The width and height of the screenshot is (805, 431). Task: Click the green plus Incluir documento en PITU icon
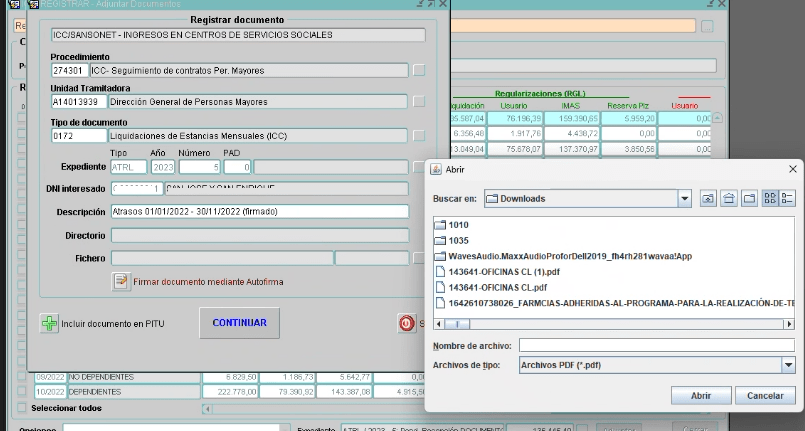(x=49, y=323)
